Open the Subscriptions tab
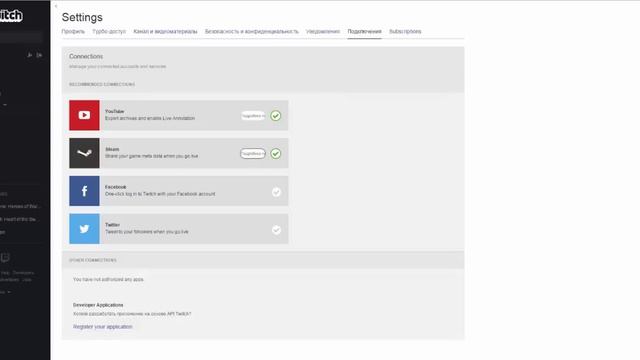Image resolution: width=640 pixels, height=360 pixels. (x=405, y=31)
